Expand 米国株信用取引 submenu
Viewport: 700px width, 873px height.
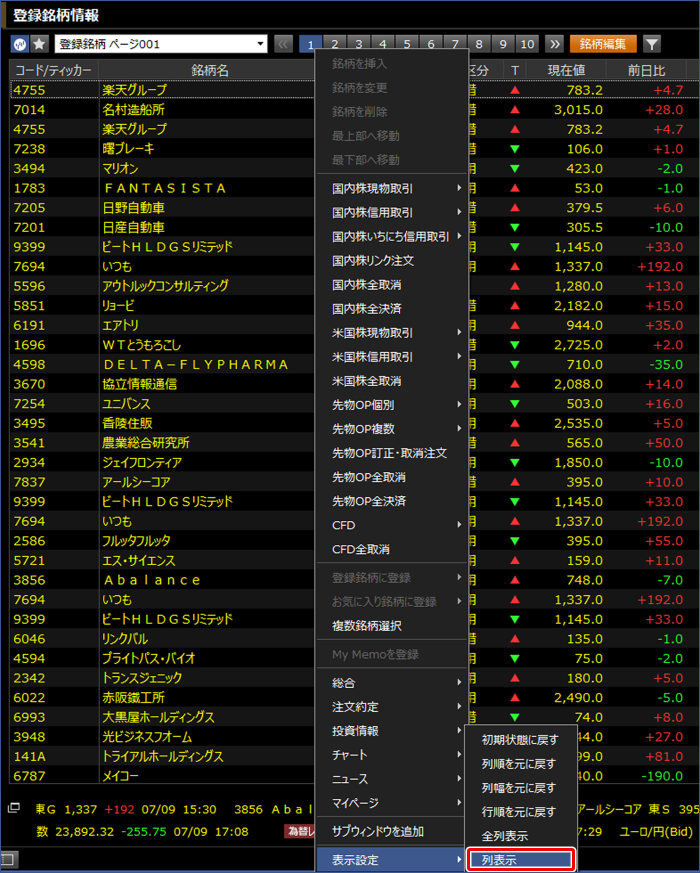click(392, 357)
